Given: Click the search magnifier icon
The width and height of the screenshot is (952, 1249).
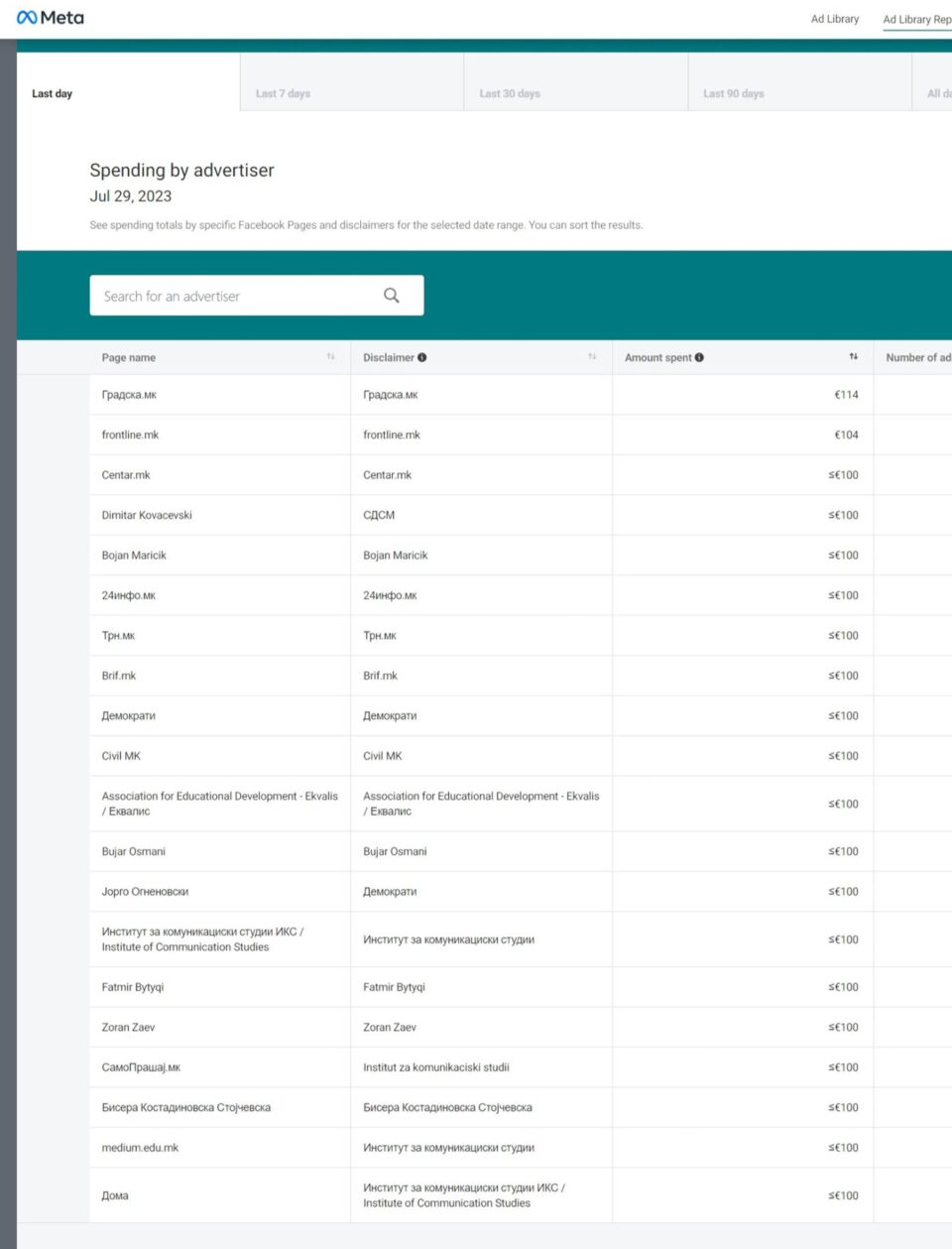Looking at the screenshot, I should (x=392, y=296).
